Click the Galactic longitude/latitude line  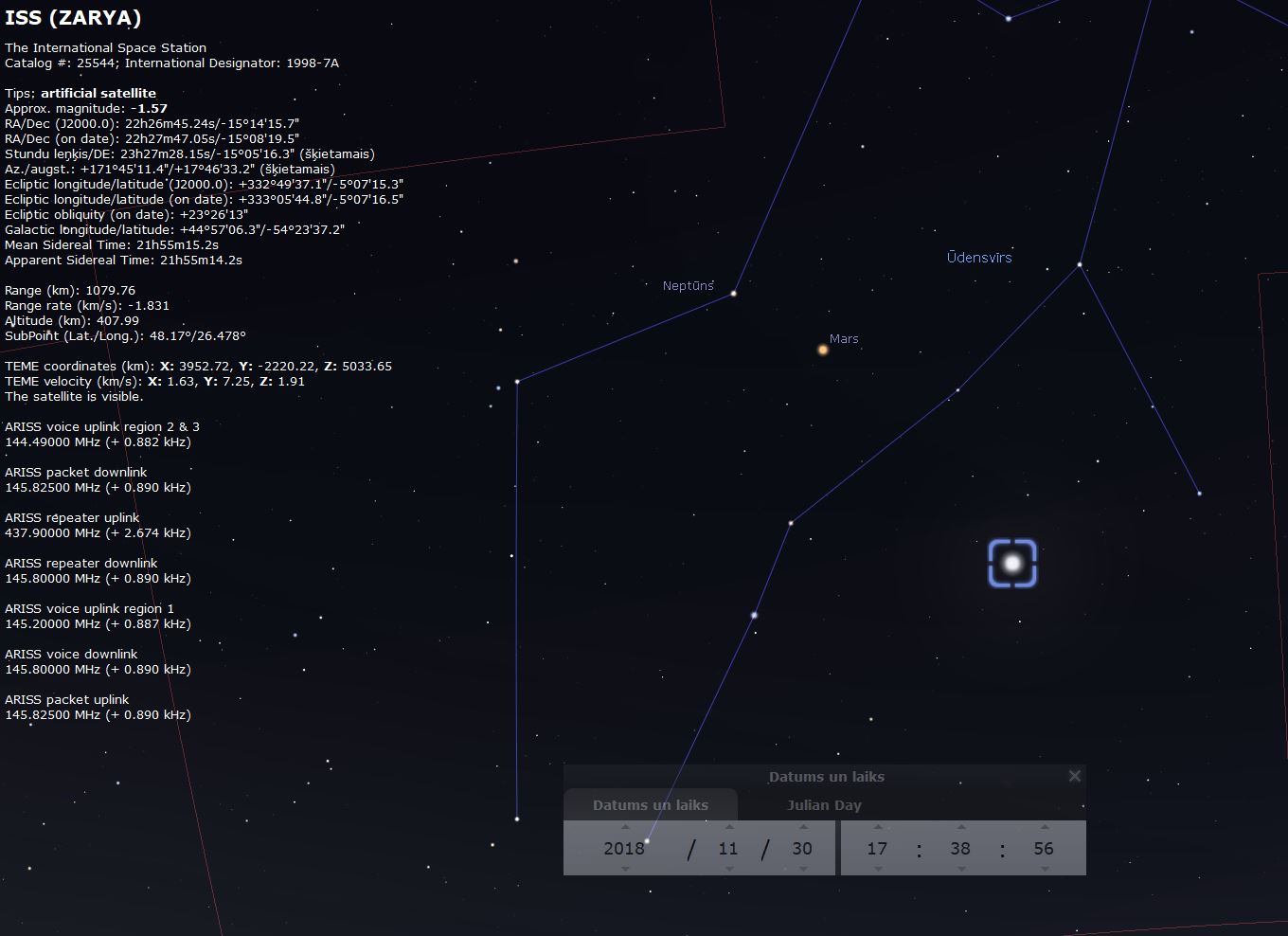pyautogui.click(x=174, y=230)
